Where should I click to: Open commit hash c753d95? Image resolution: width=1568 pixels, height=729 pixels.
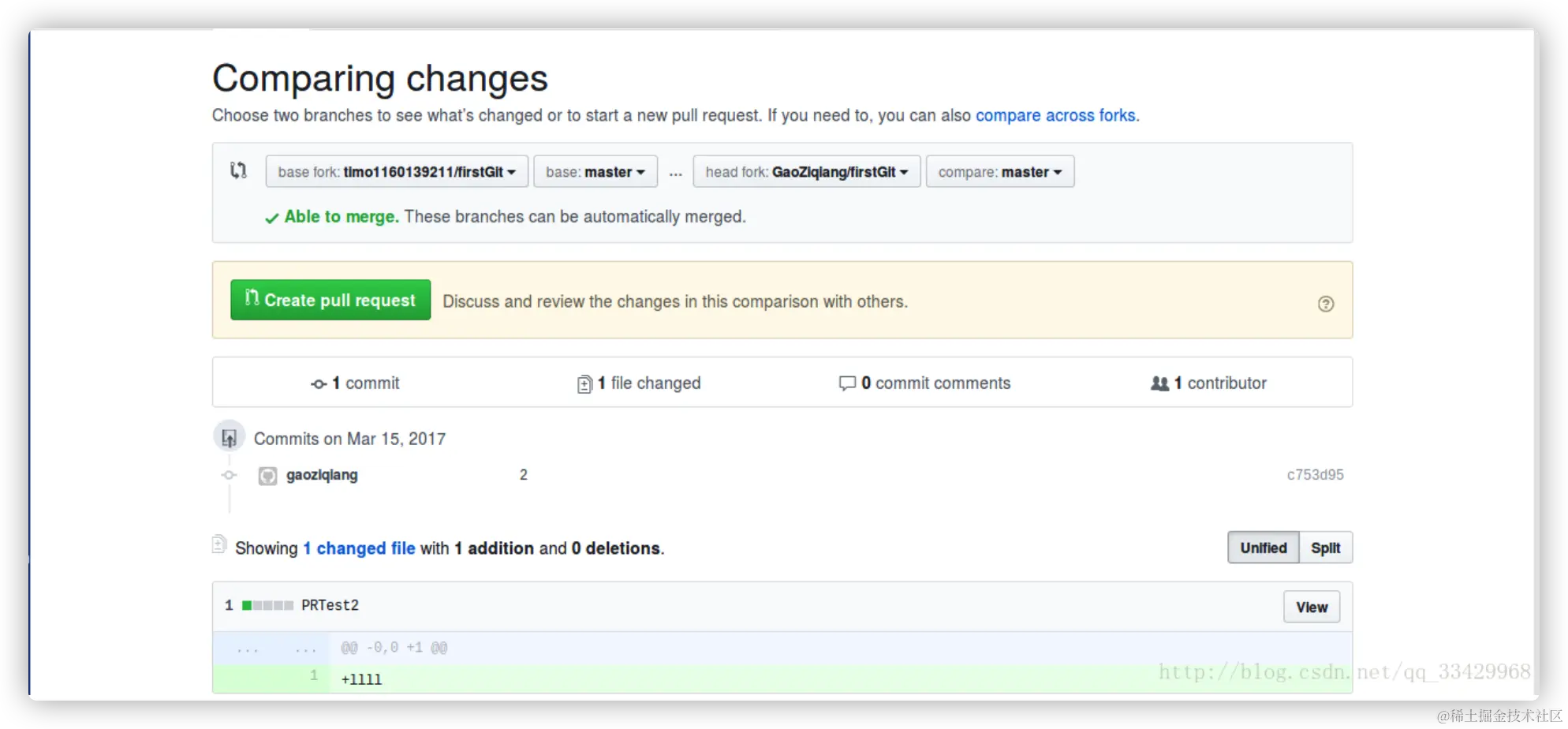coord(1315,475)
